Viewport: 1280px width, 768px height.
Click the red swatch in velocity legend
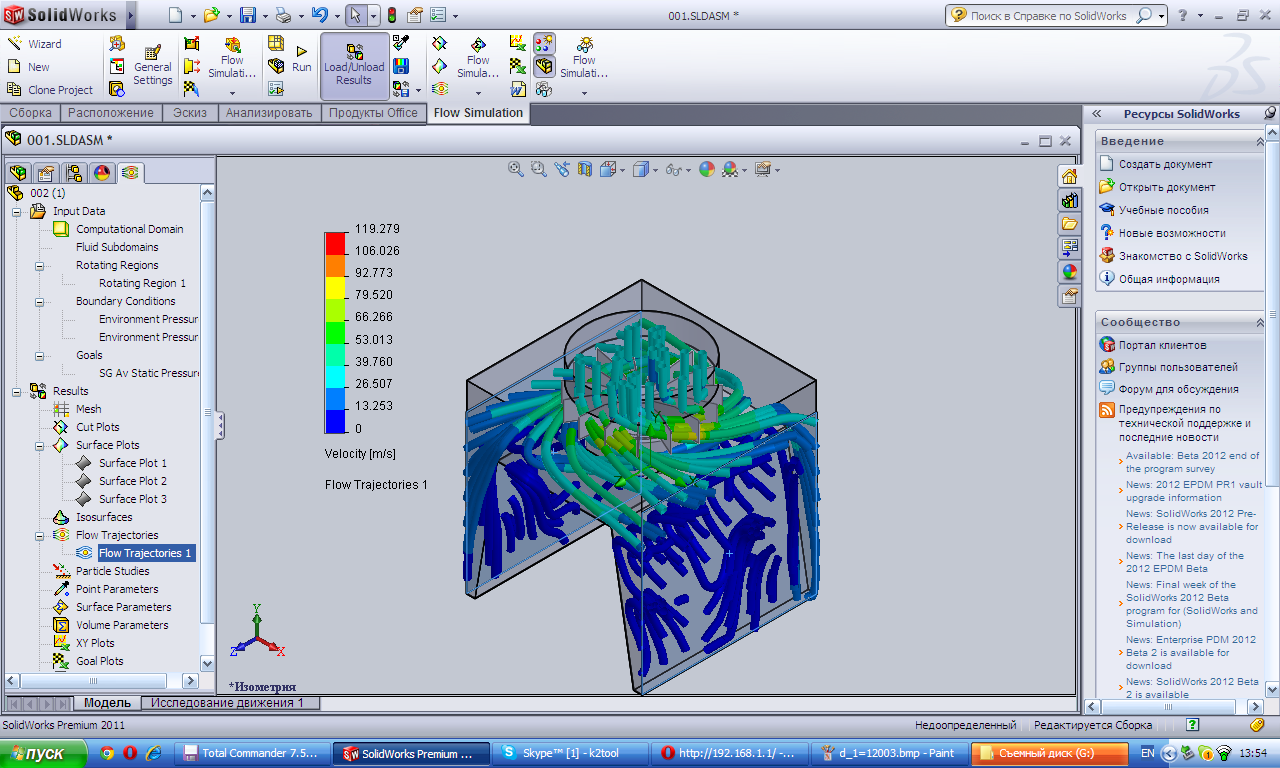334,241
